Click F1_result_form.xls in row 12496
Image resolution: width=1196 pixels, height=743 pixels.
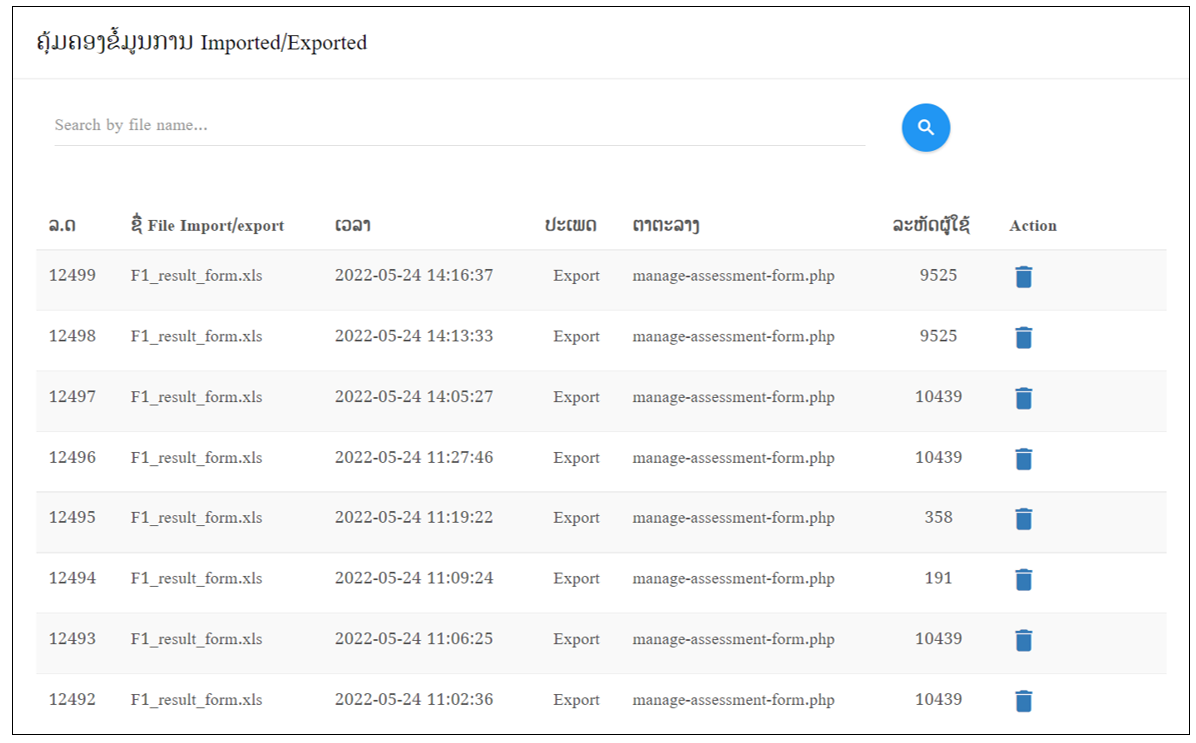[196, 458]
